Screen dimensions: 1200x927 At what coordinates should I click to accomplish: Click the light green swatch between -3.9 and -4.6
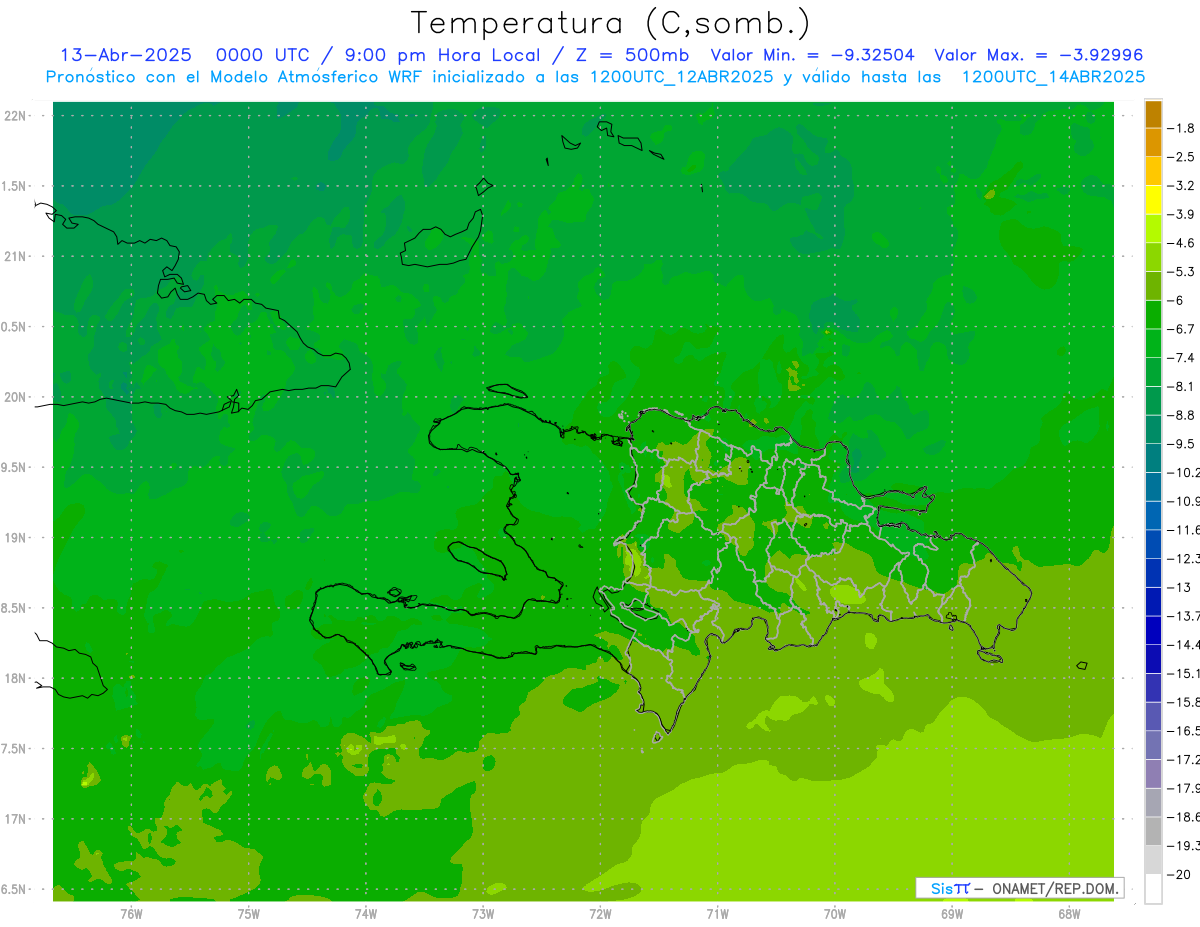point(1153,229)
